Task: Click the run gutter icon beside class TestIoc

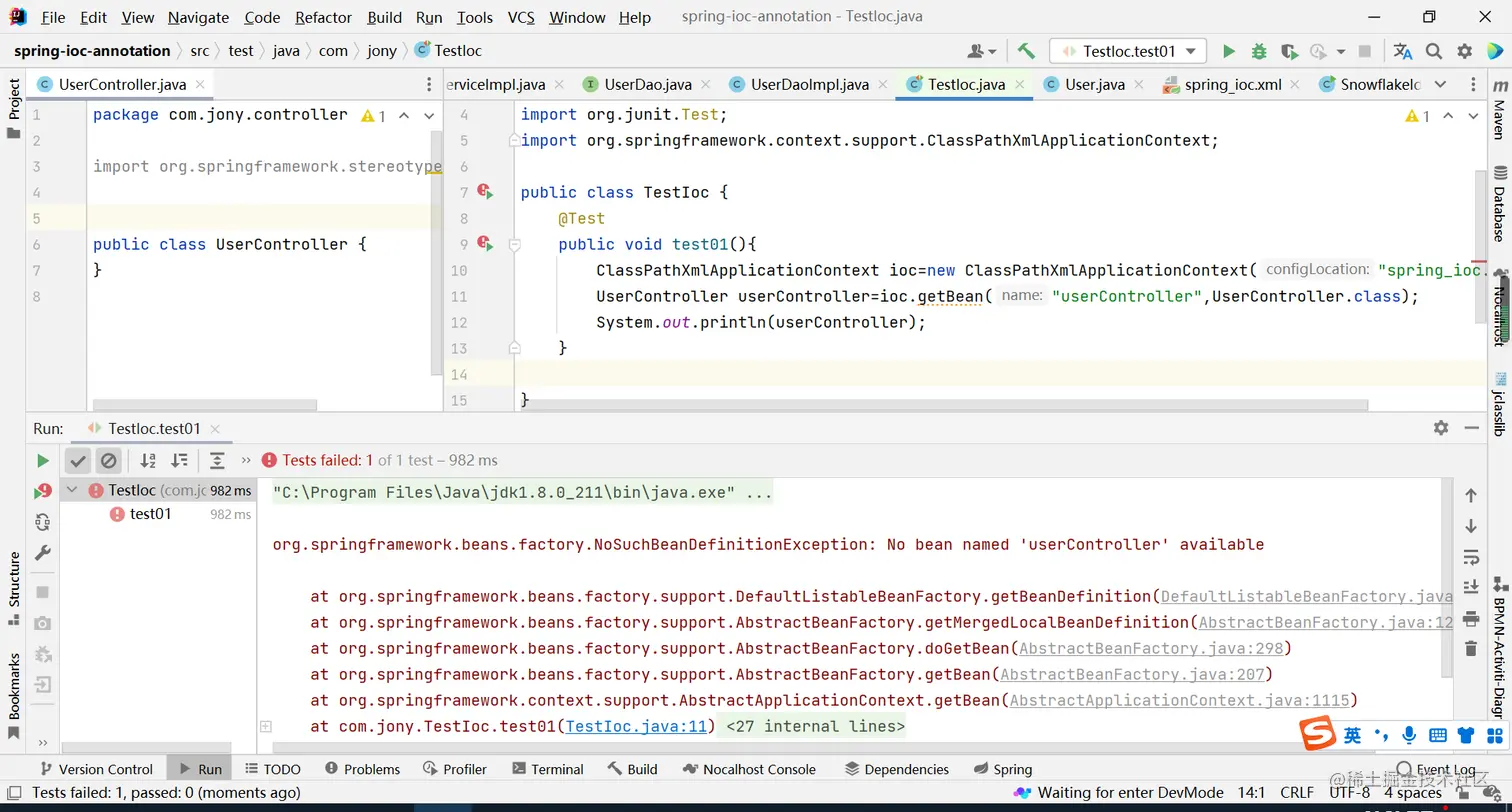Action: coord(486,191)
